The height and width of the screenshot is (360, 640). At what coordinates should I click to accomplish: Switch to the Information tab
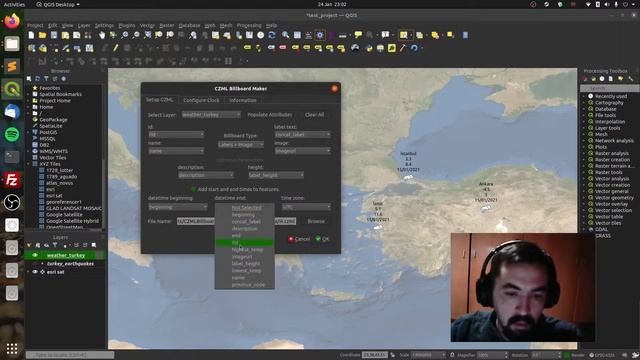point(242,100)
